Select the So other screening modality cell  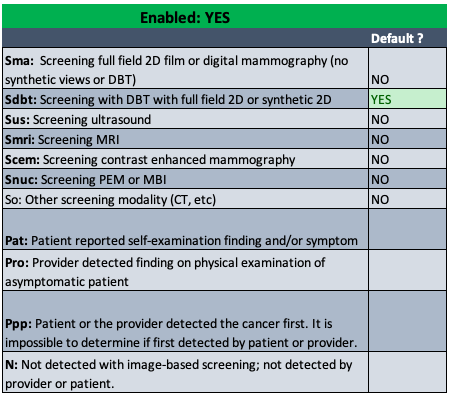tap(186, 199)
